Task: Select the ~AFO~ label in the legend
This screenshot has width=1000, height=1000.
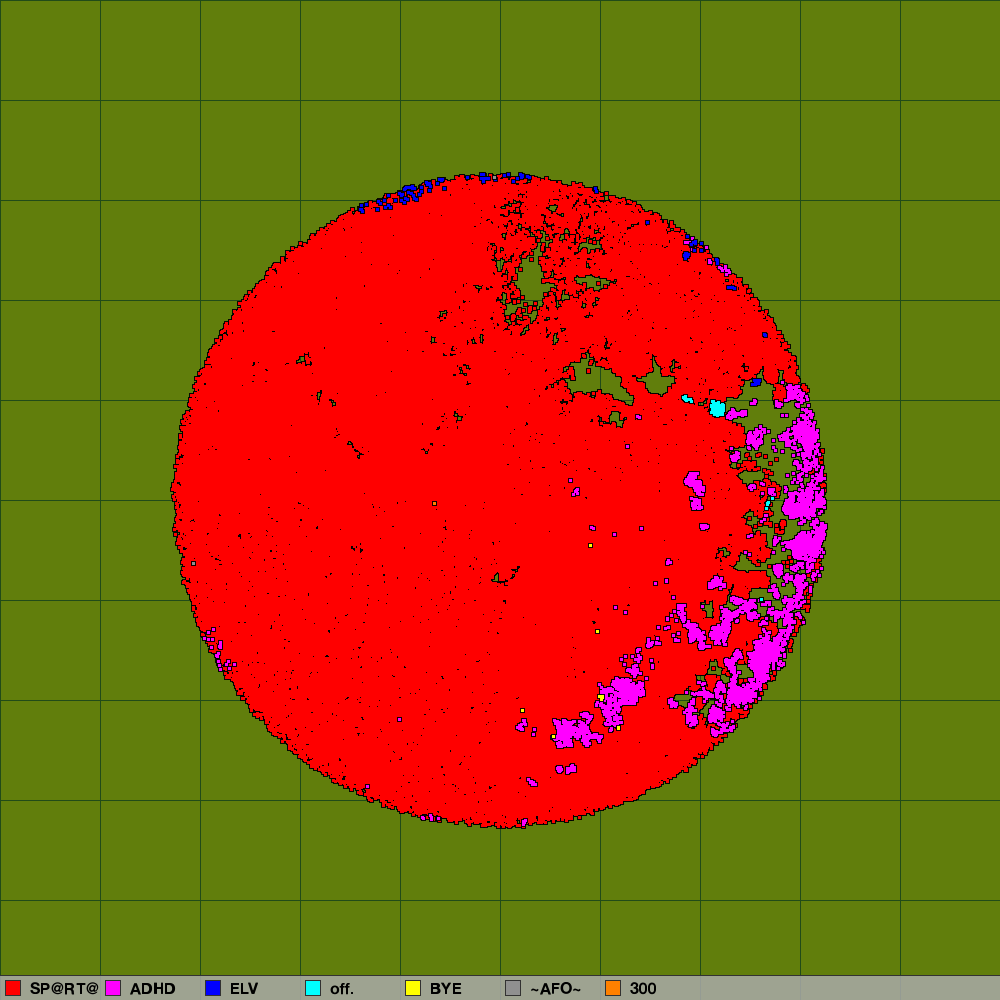Action: tap(555, 989)
